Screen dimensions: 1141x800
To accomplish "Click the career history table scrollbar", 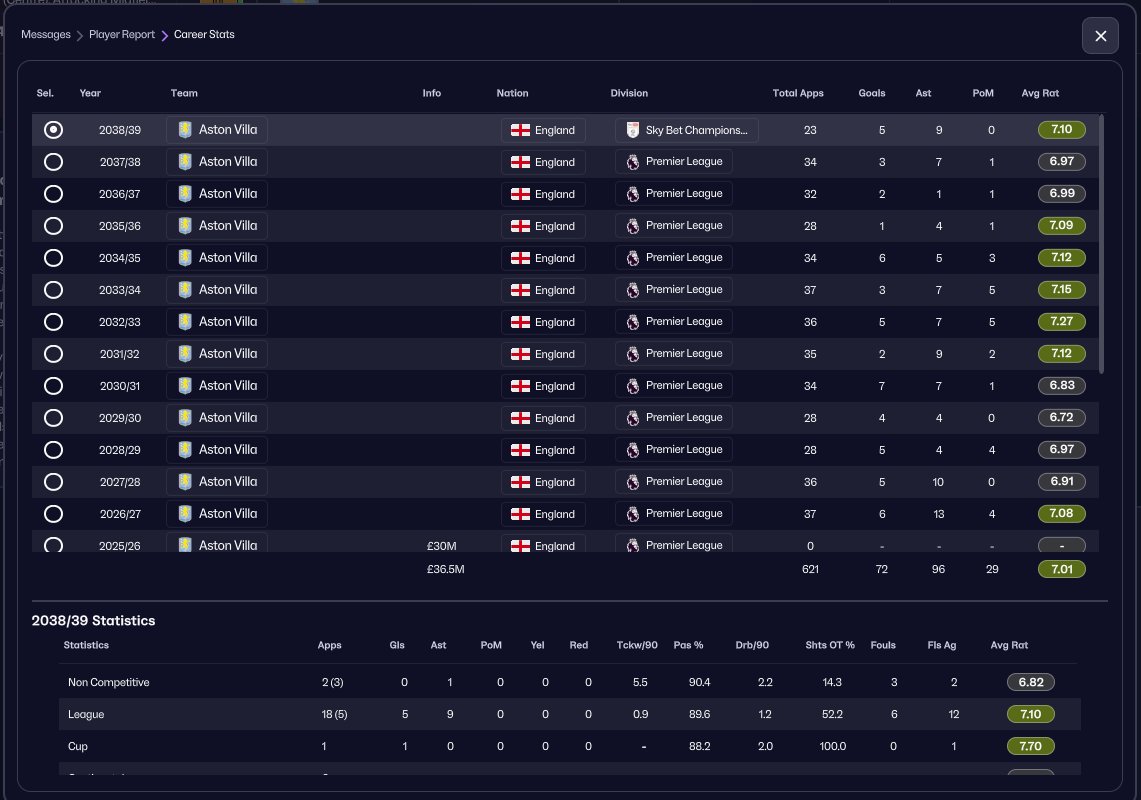I will coord(1102,244).
